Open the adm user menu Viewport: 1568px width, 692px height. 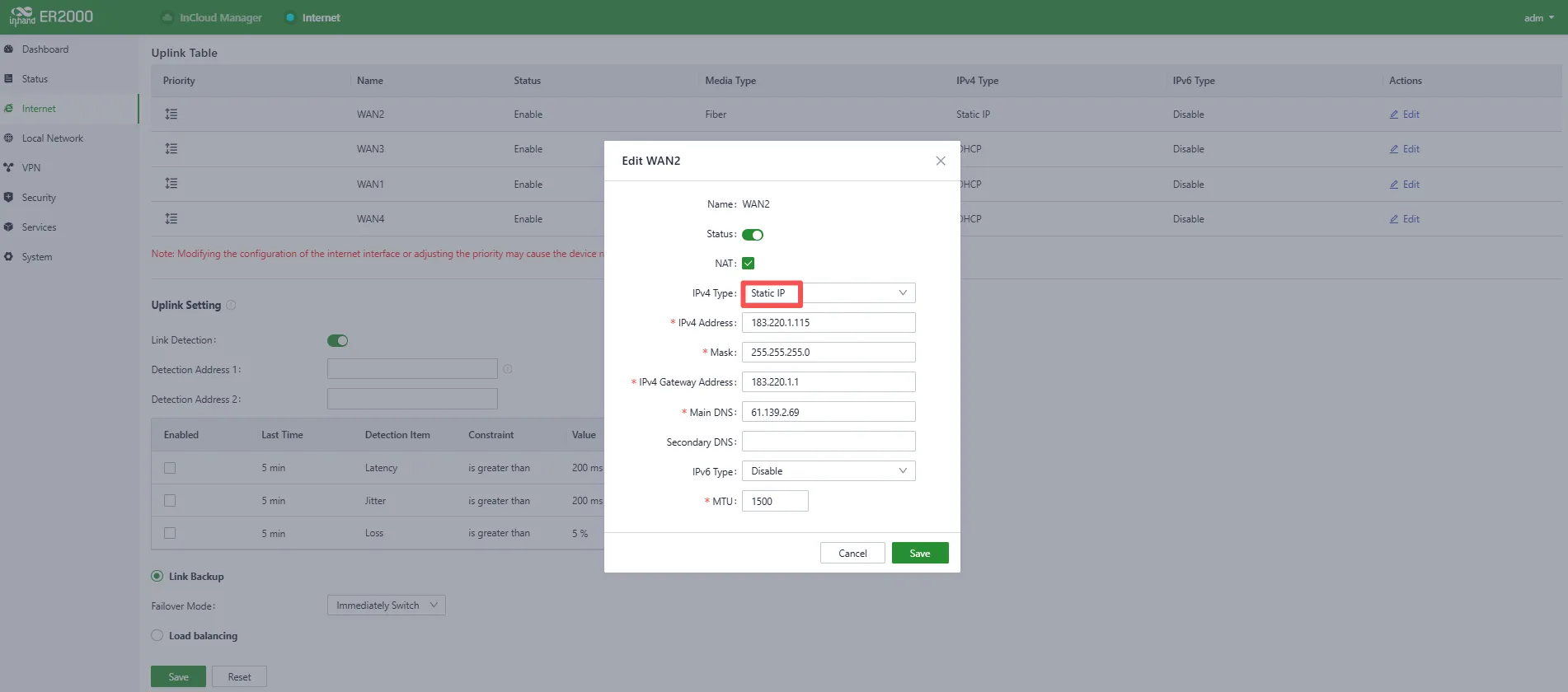1538,17
